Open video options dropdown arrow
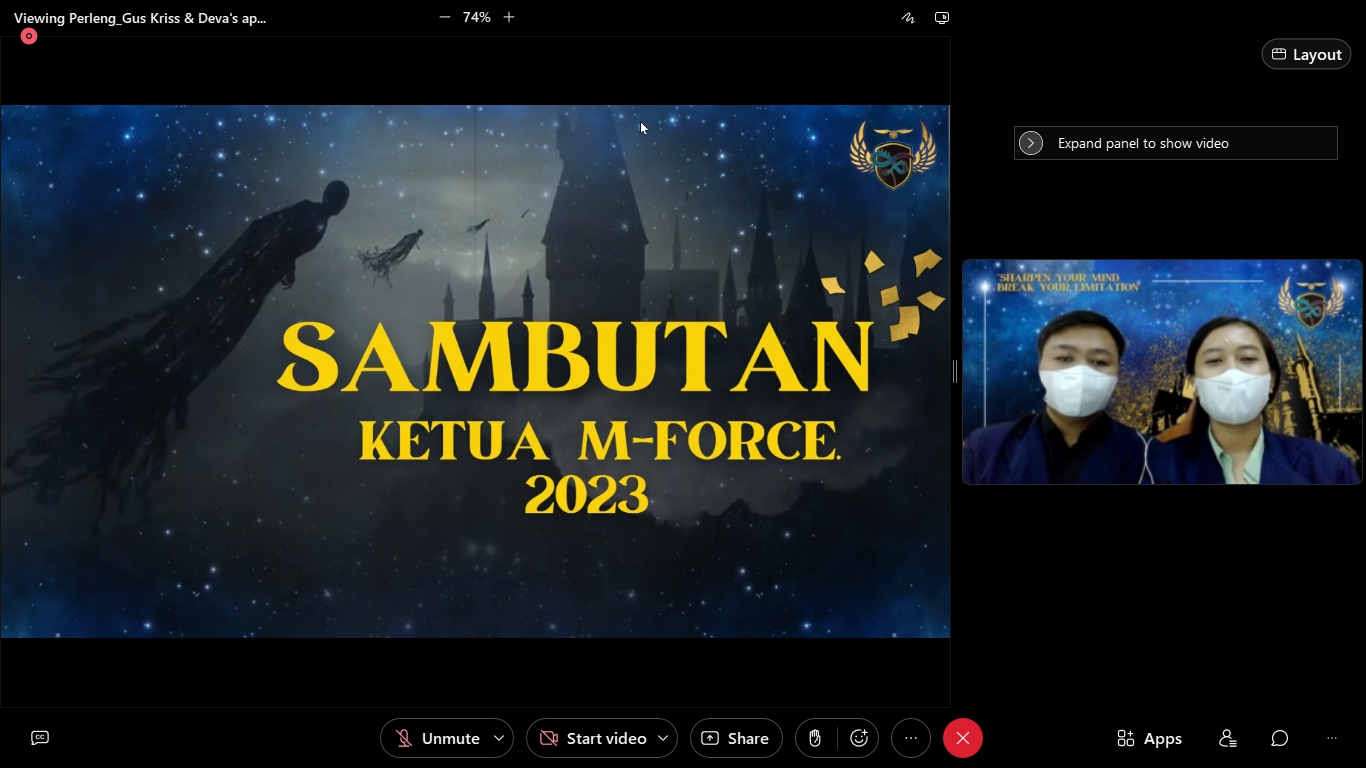The width and height of the screenshot is (1366, 768). [663, 738]
